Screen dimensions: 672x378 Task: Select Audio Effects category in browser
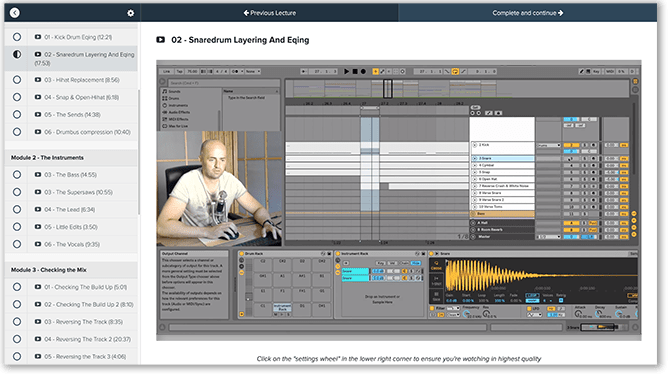coord(176,112)
